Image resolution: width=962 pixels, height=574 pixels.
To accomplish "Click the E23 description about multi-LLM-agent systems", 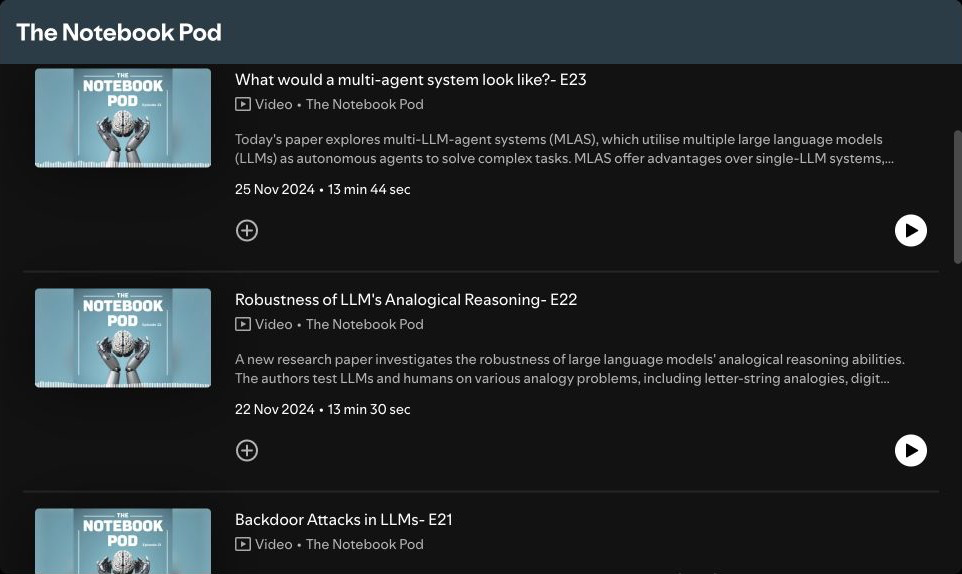I will [564, 149].
